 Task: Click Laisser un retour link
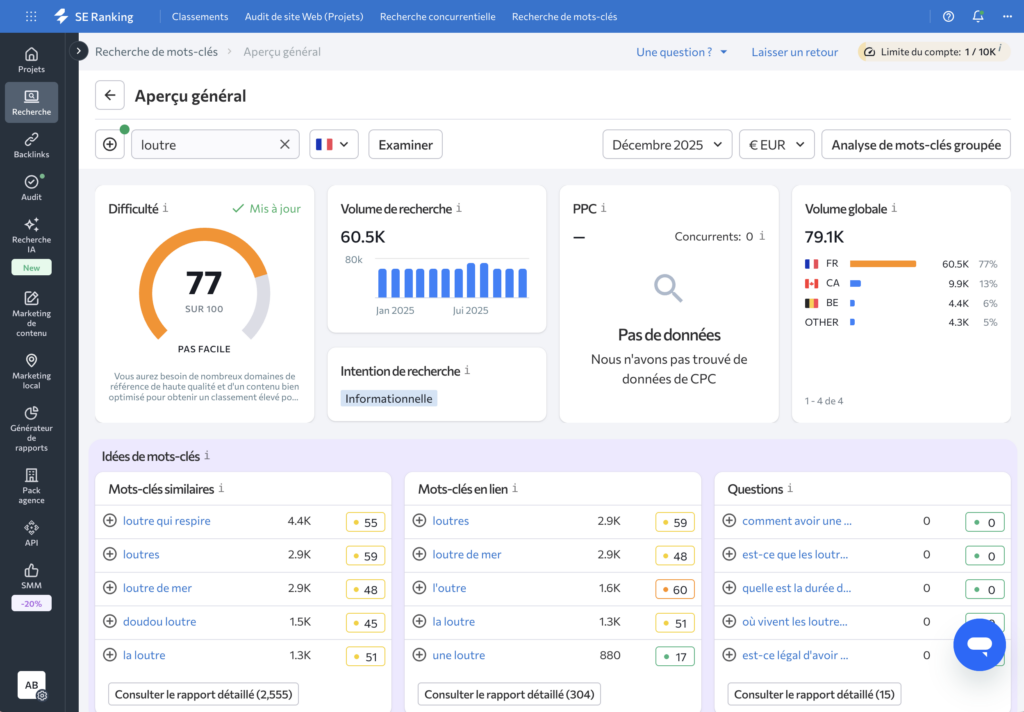[x=794, y=52]
